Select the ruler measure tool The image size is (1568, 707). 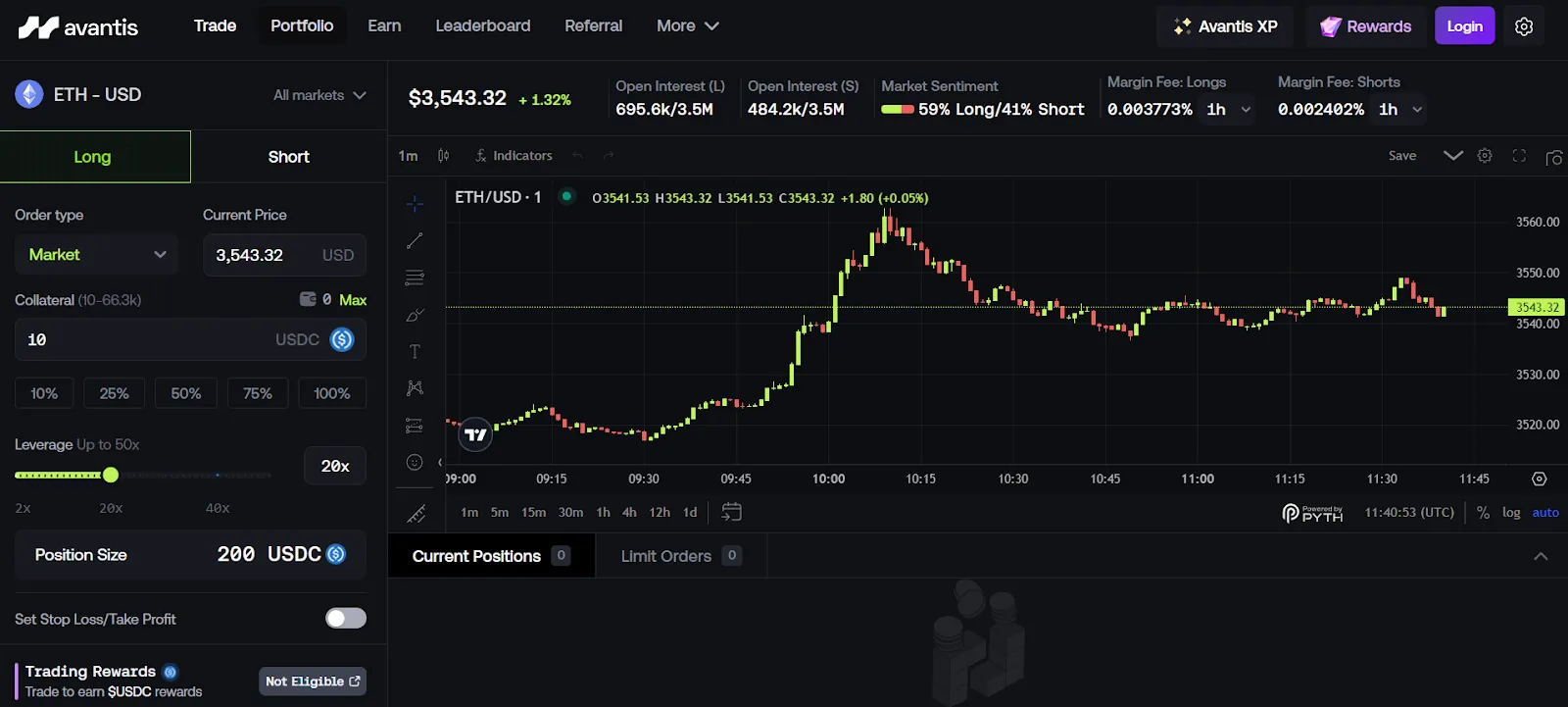point(416,514)
